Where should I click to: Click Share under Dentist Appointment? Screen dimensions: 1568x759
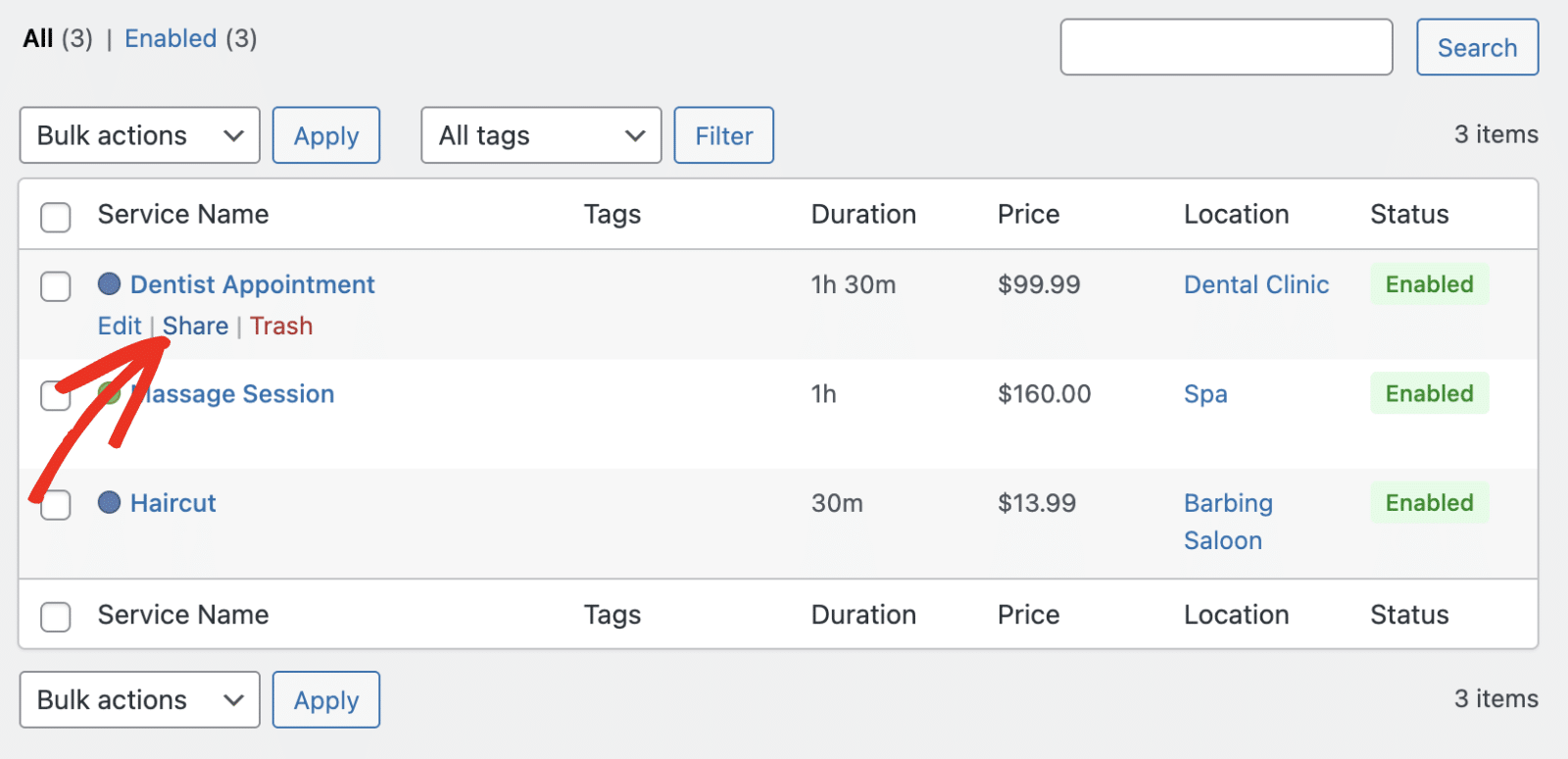[x=196, y=327]
